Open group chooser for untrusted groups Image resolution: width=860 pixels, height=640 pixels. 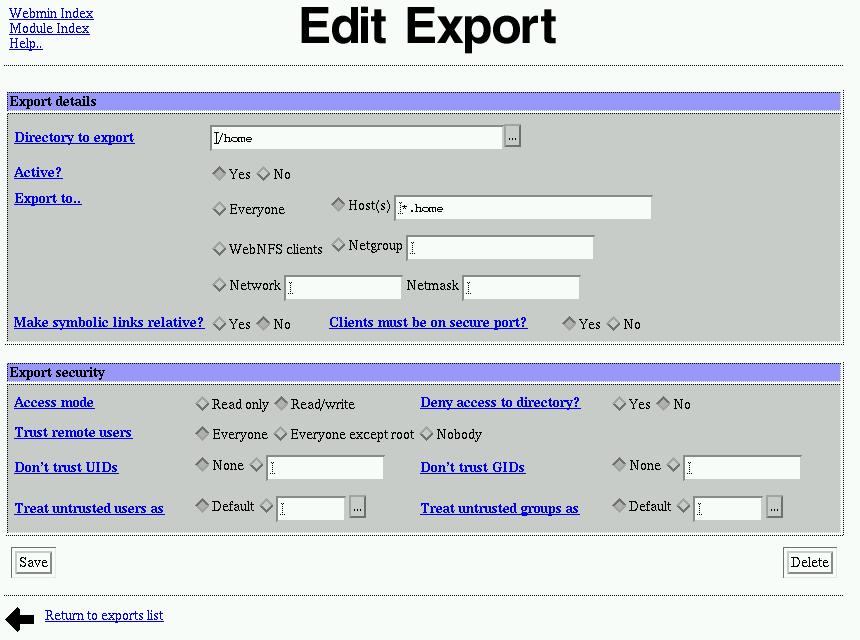[x=774, y=508]
